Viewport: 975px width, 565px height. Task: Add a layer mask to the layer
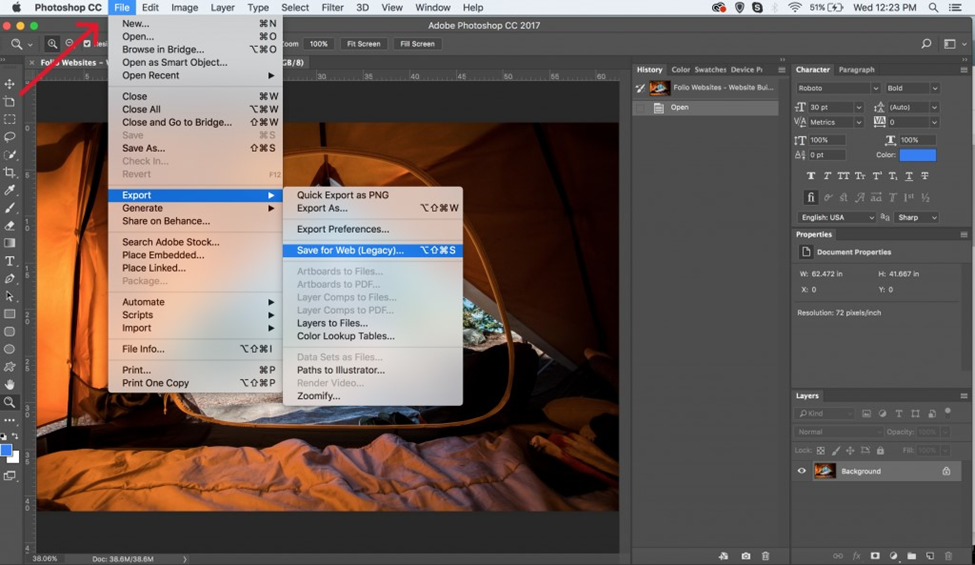click(874, 556)
